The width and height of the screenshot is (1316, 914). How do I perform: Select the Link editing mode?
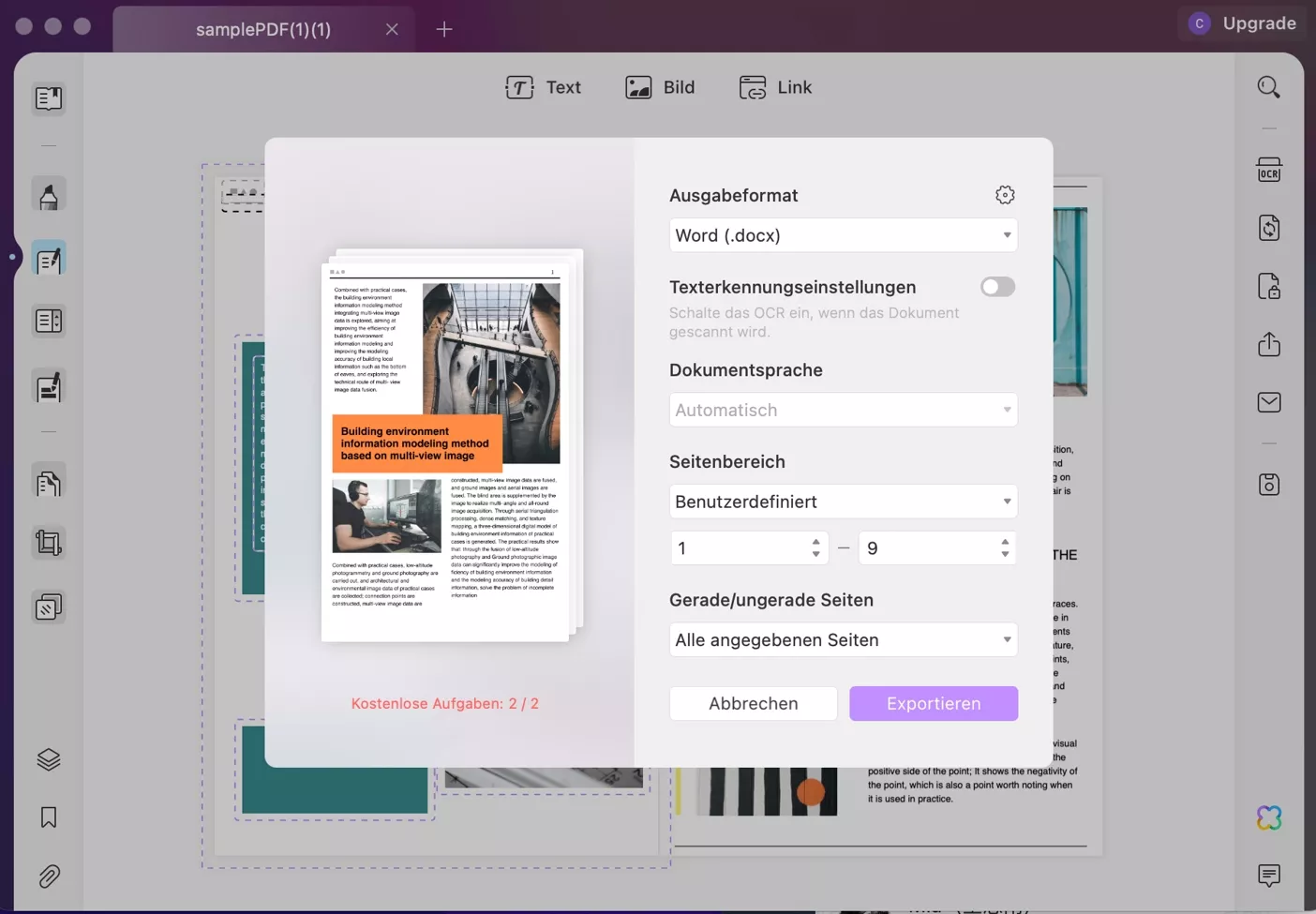tap(776, 86)
